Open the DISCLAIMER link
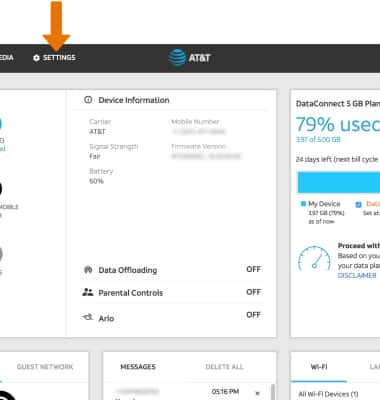This screenshot has height=400, width=380. coord(357,275)
